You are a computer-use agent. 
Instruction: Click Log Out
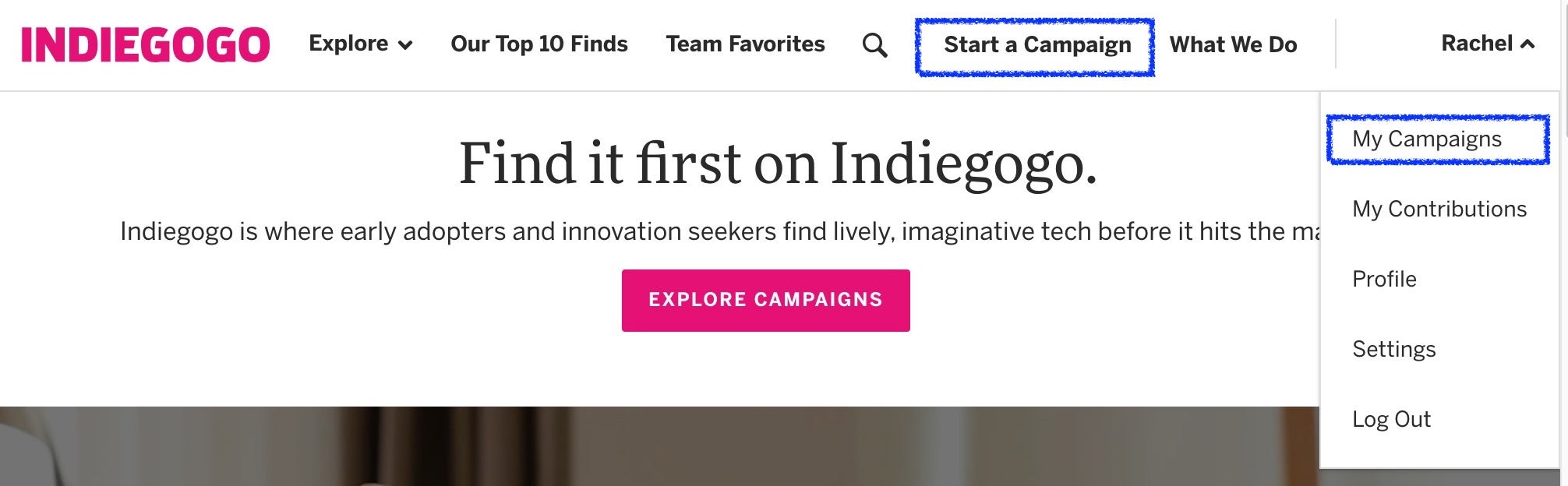(1391, 419)
